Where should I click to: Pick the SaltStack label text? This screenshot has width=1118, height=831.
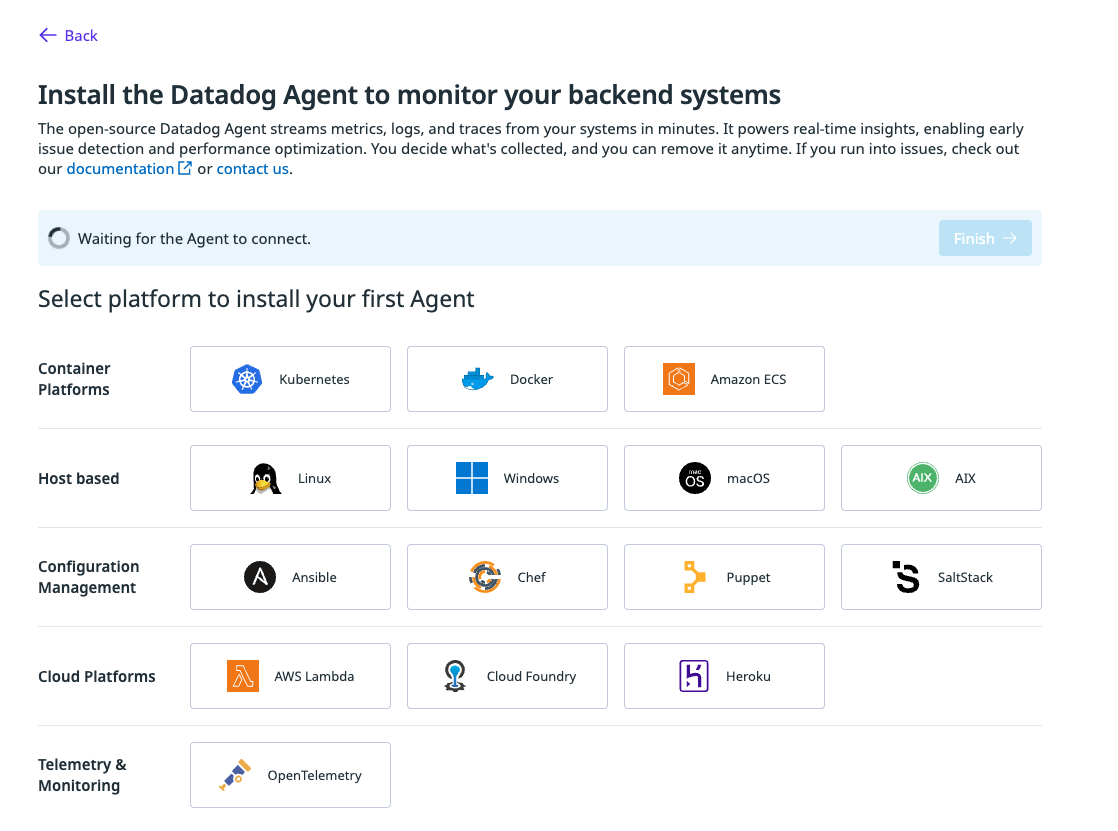965,578
